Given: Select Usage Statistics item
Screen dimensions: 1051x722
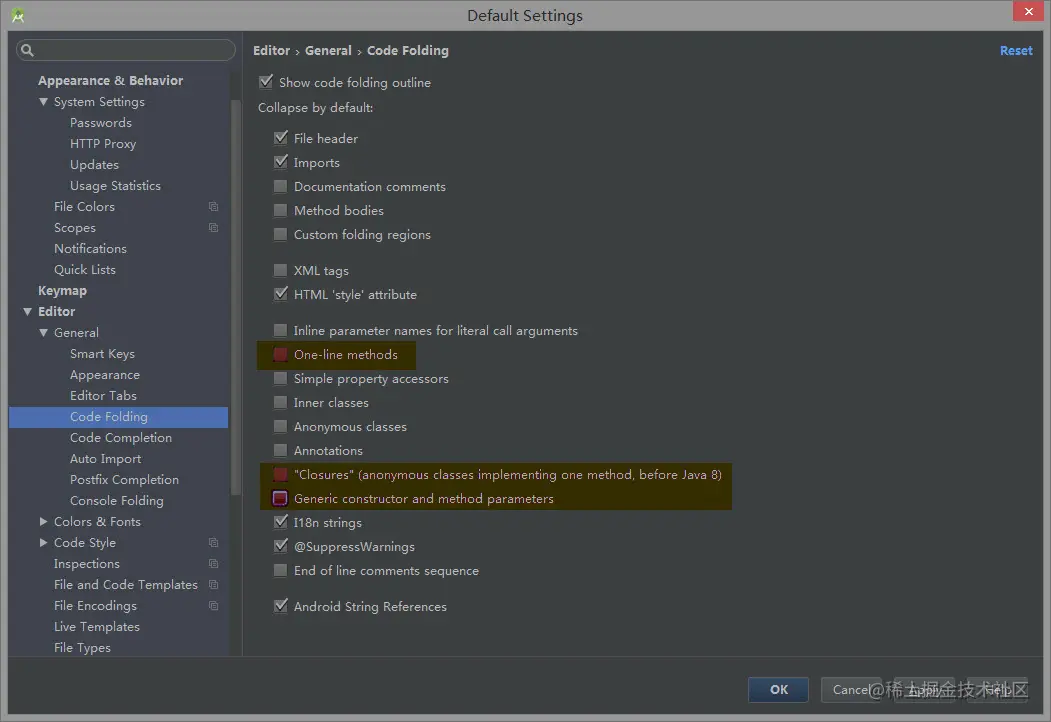Looking at the screenshot, I should (x=115, y=186).
